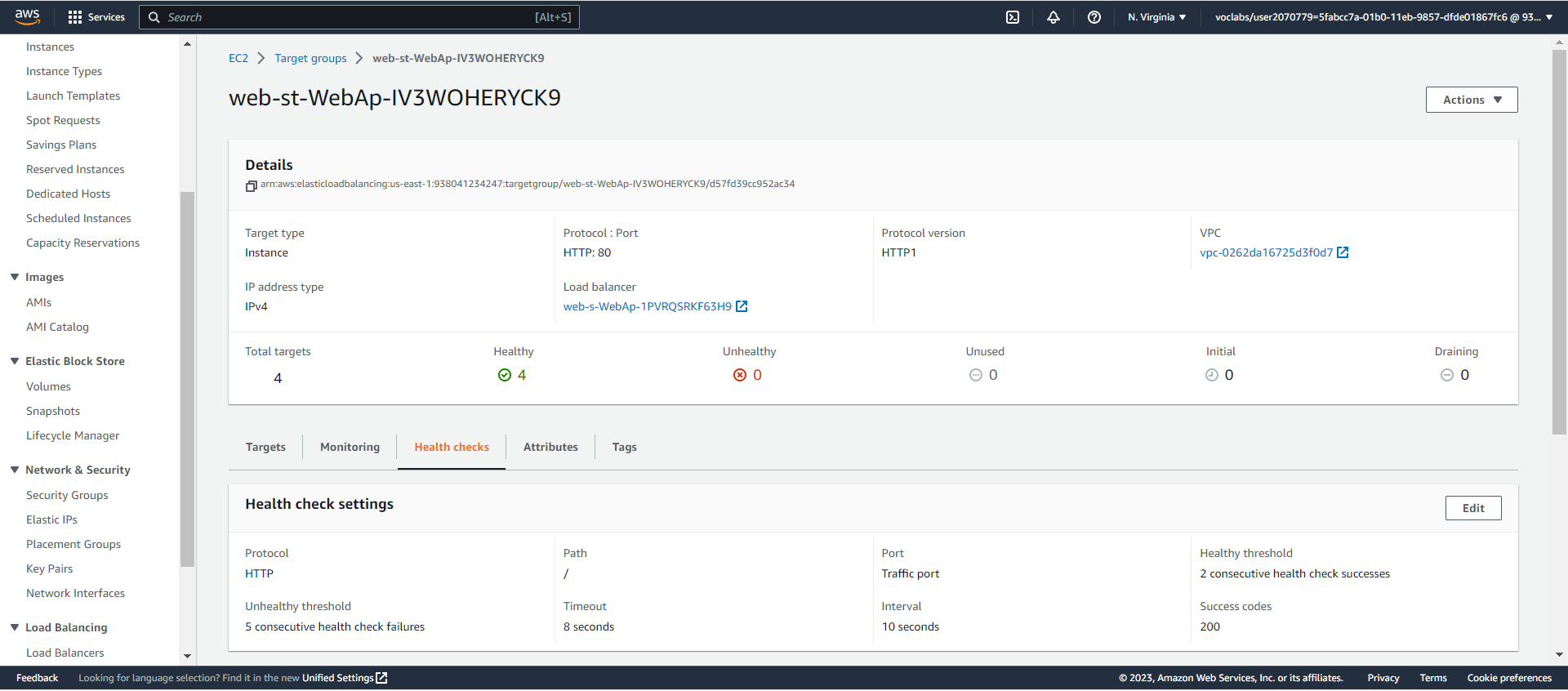Open Dedicated Hosts in the sidebar
1568x691 pixels.
68,194
